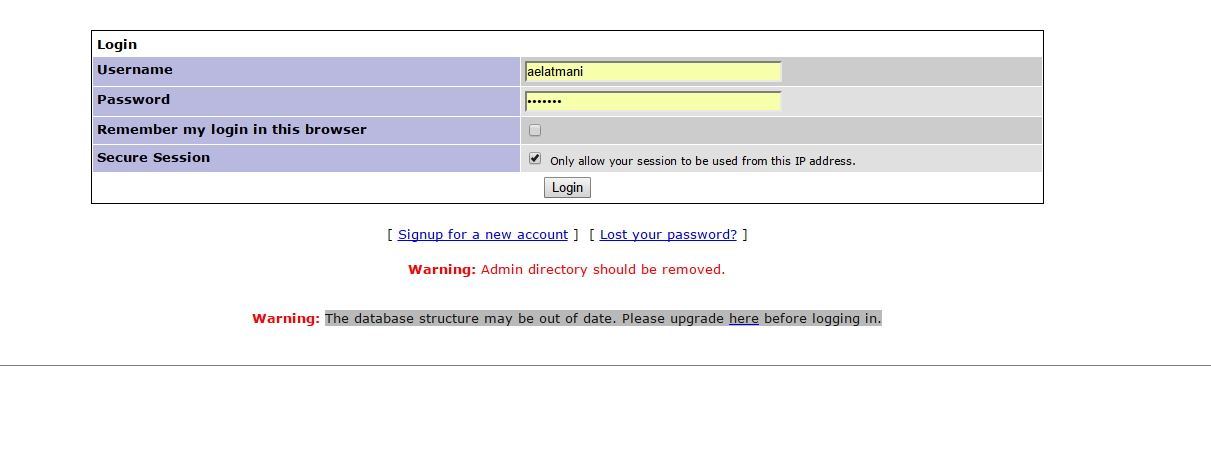Click the 'Only allow your session' description text
The width and height of the screenshot is (1211, 473).
coord(702,161)
